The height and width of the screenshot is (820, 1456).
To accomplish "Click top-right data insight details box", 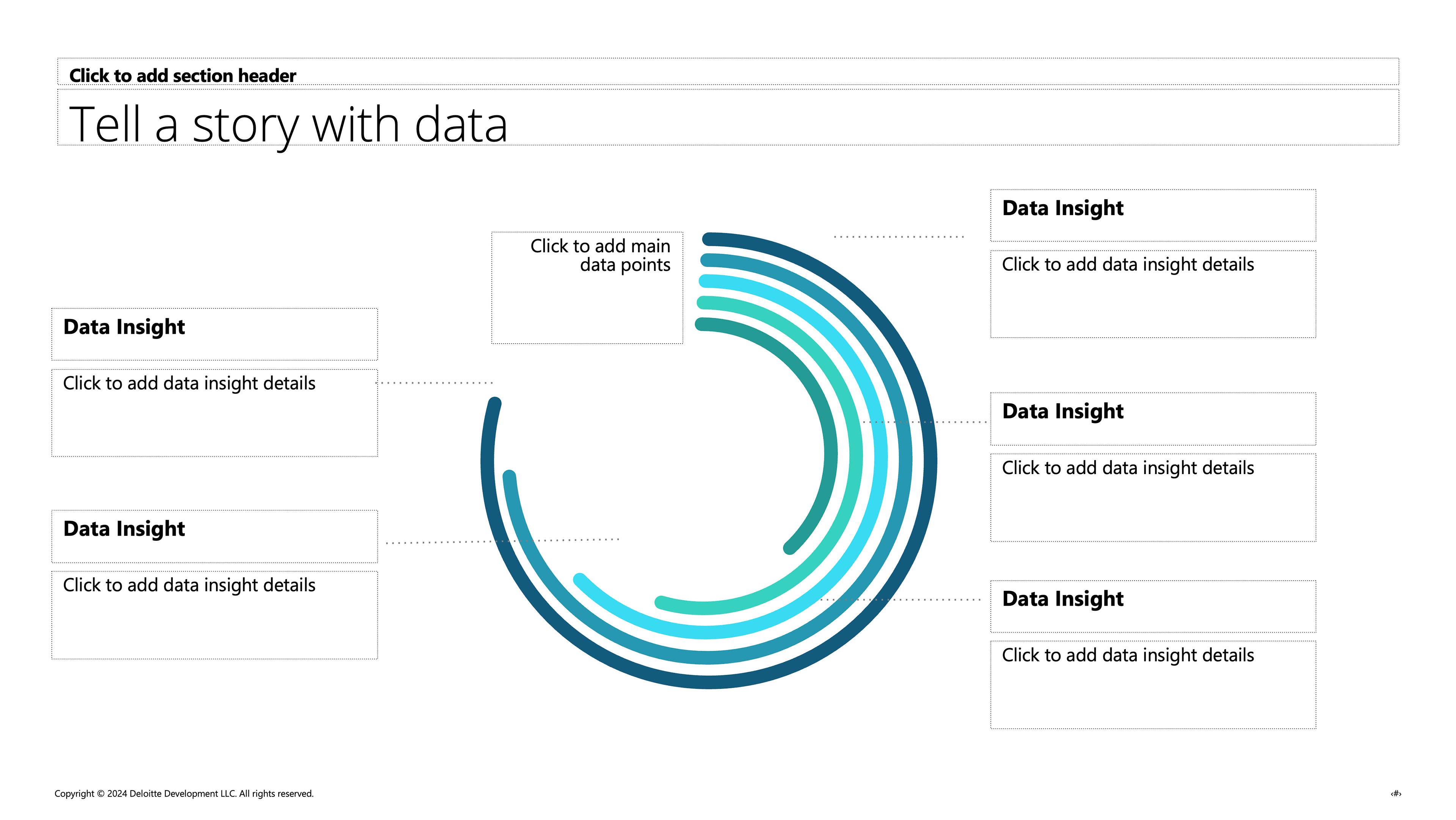I will [1153, 294].
